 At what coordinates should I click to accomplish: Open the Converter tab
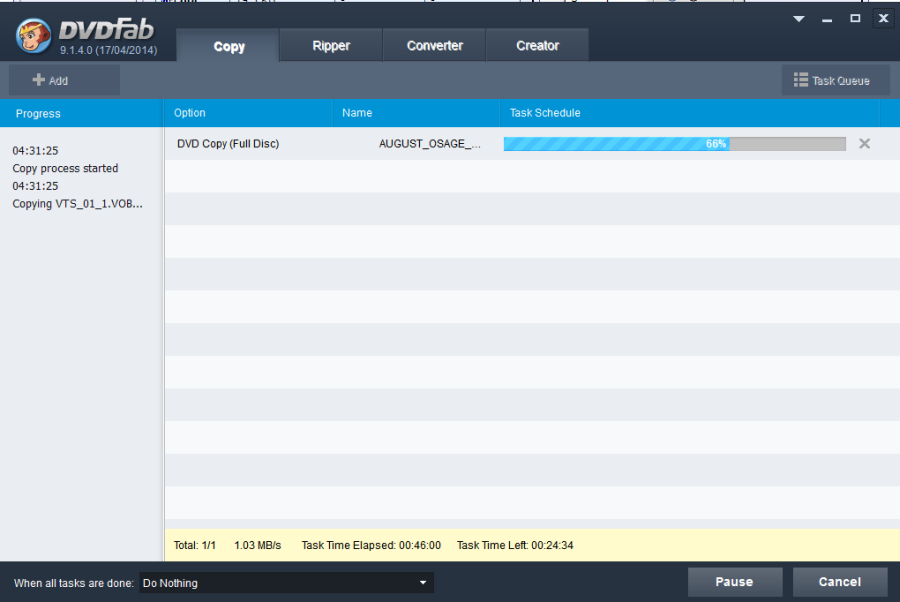click(435, 45)
